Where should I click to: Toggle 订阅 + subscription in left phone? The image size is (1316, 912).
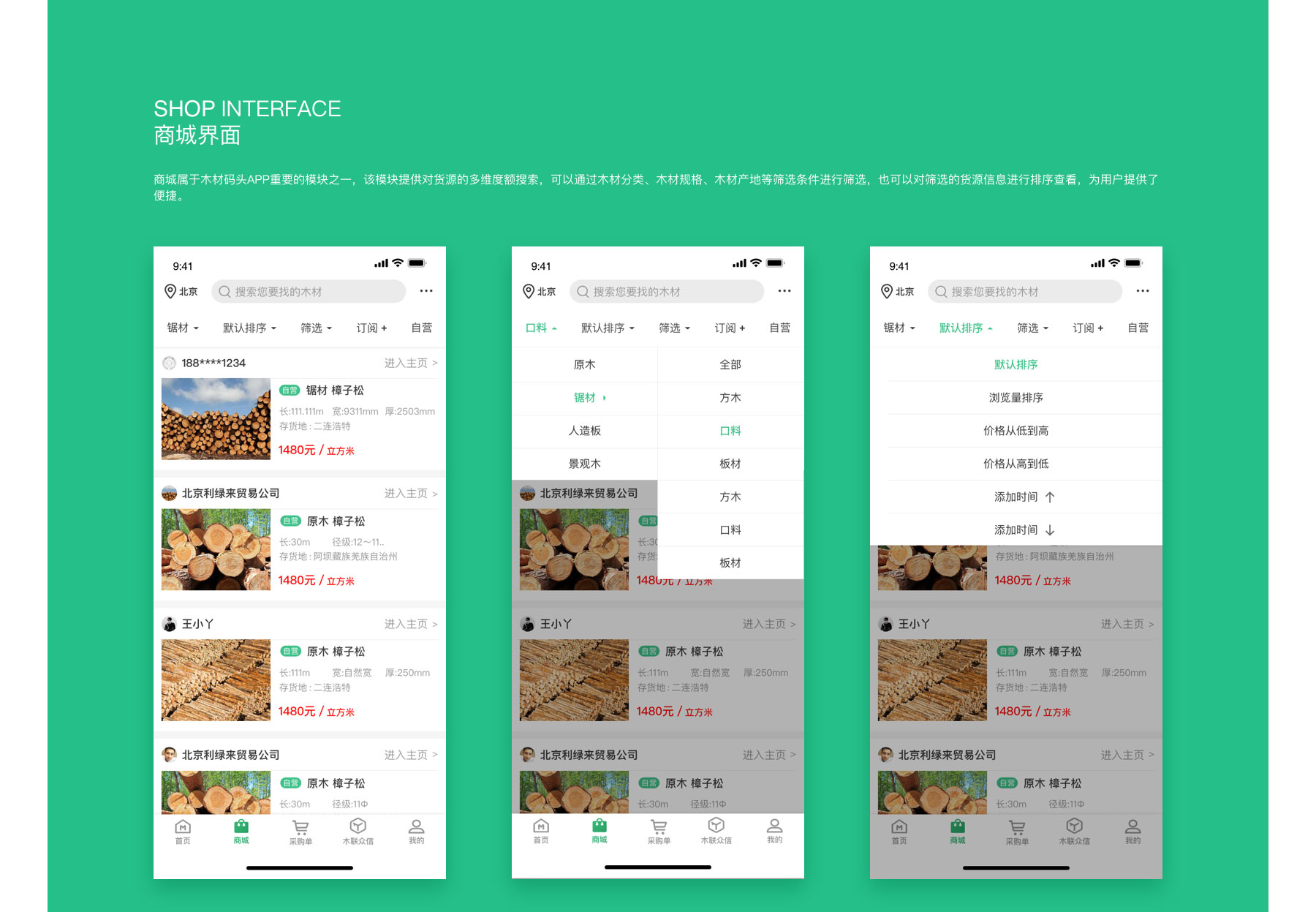pos(371,328)
